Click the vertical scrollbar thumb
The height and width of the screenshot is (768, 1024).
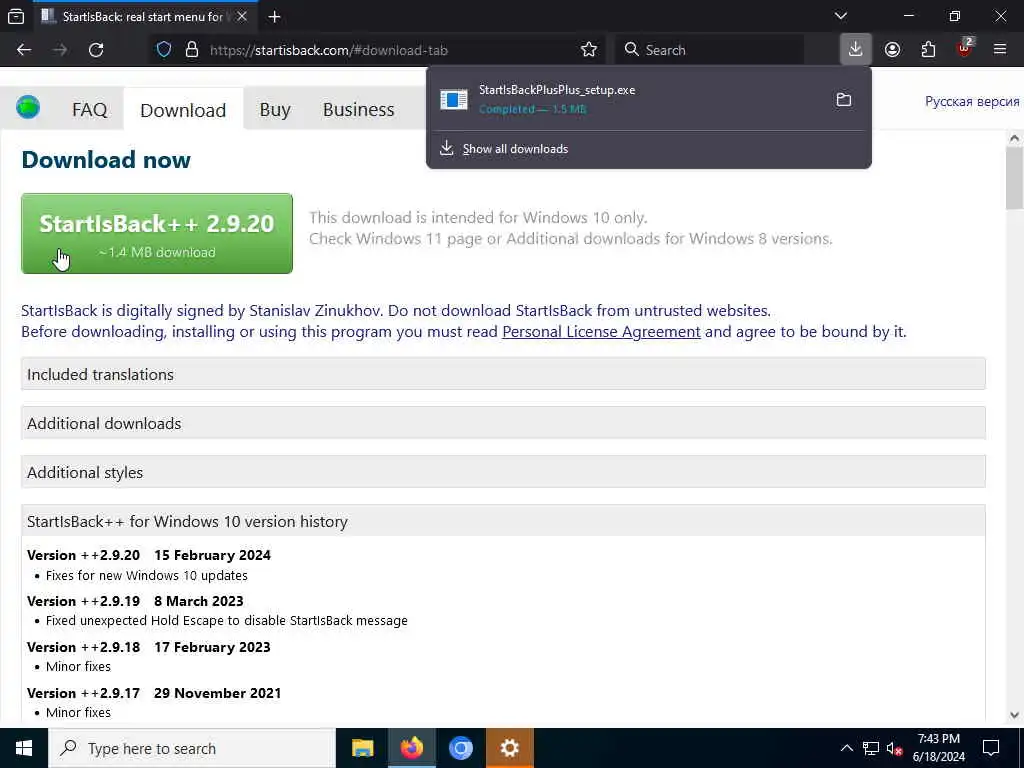[x=1014, y=178]
